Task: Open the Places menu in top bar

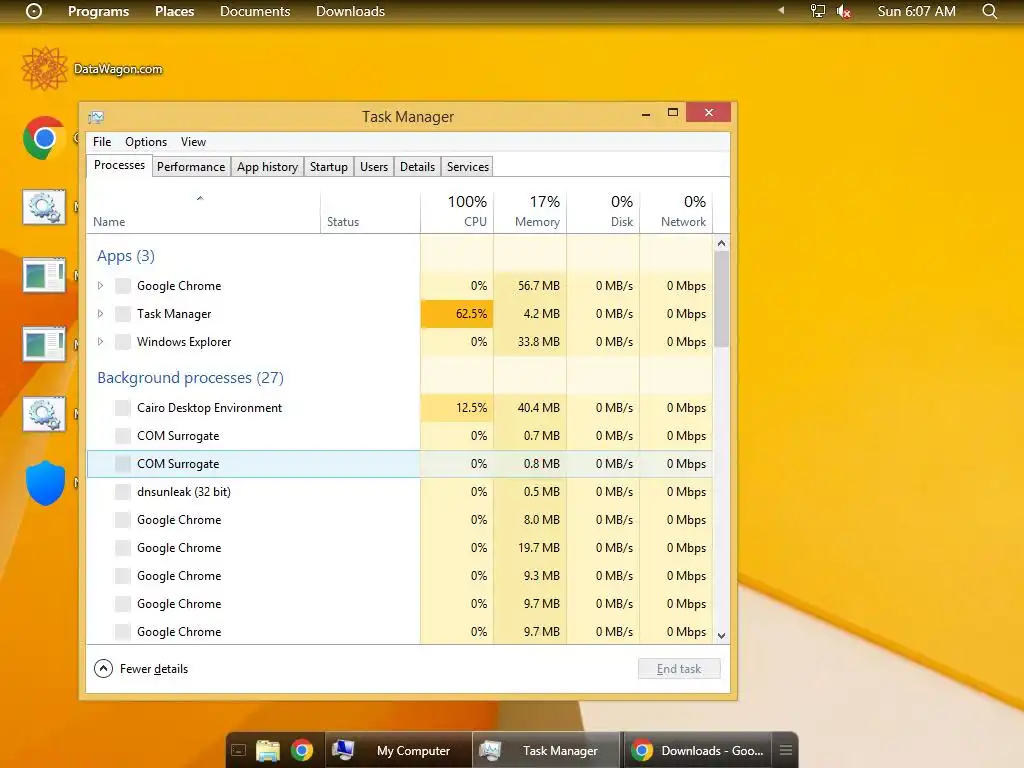Action: click(174, 11)
